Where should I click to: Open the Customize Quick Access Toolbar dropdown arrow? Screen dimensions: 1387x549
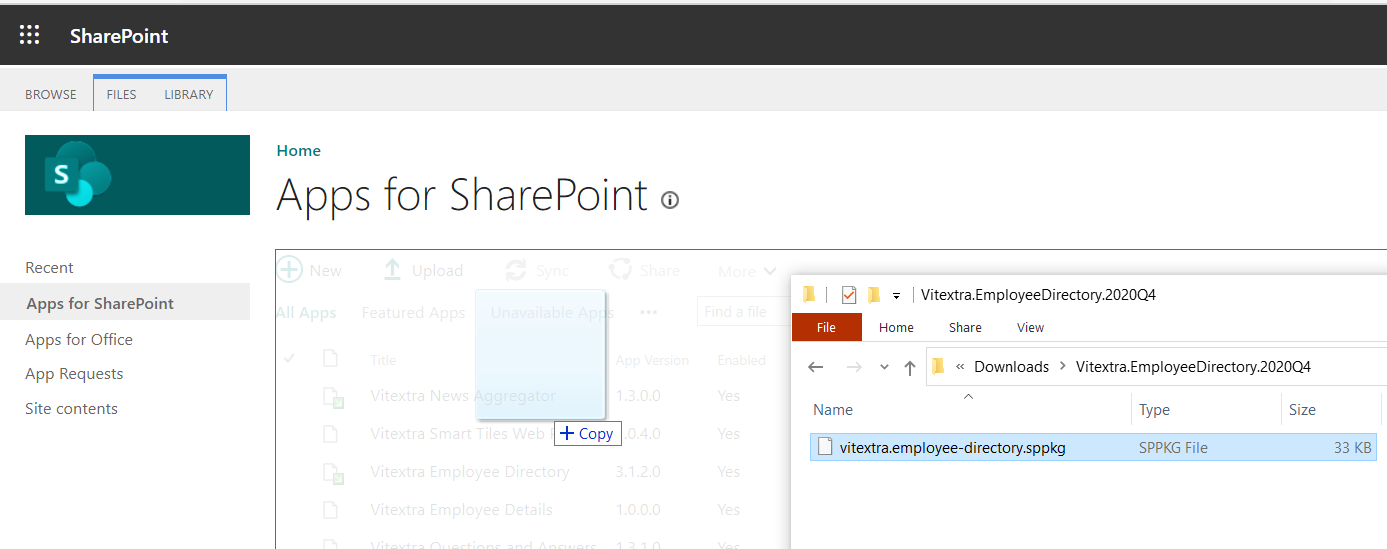coord(896,295)
